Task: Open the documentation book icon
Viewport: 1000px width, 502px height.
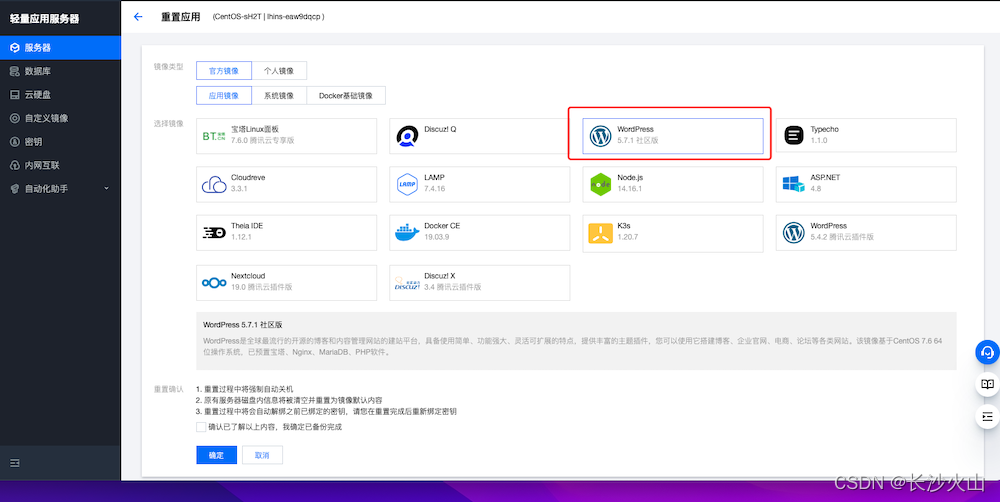Action: pos(987,384)
